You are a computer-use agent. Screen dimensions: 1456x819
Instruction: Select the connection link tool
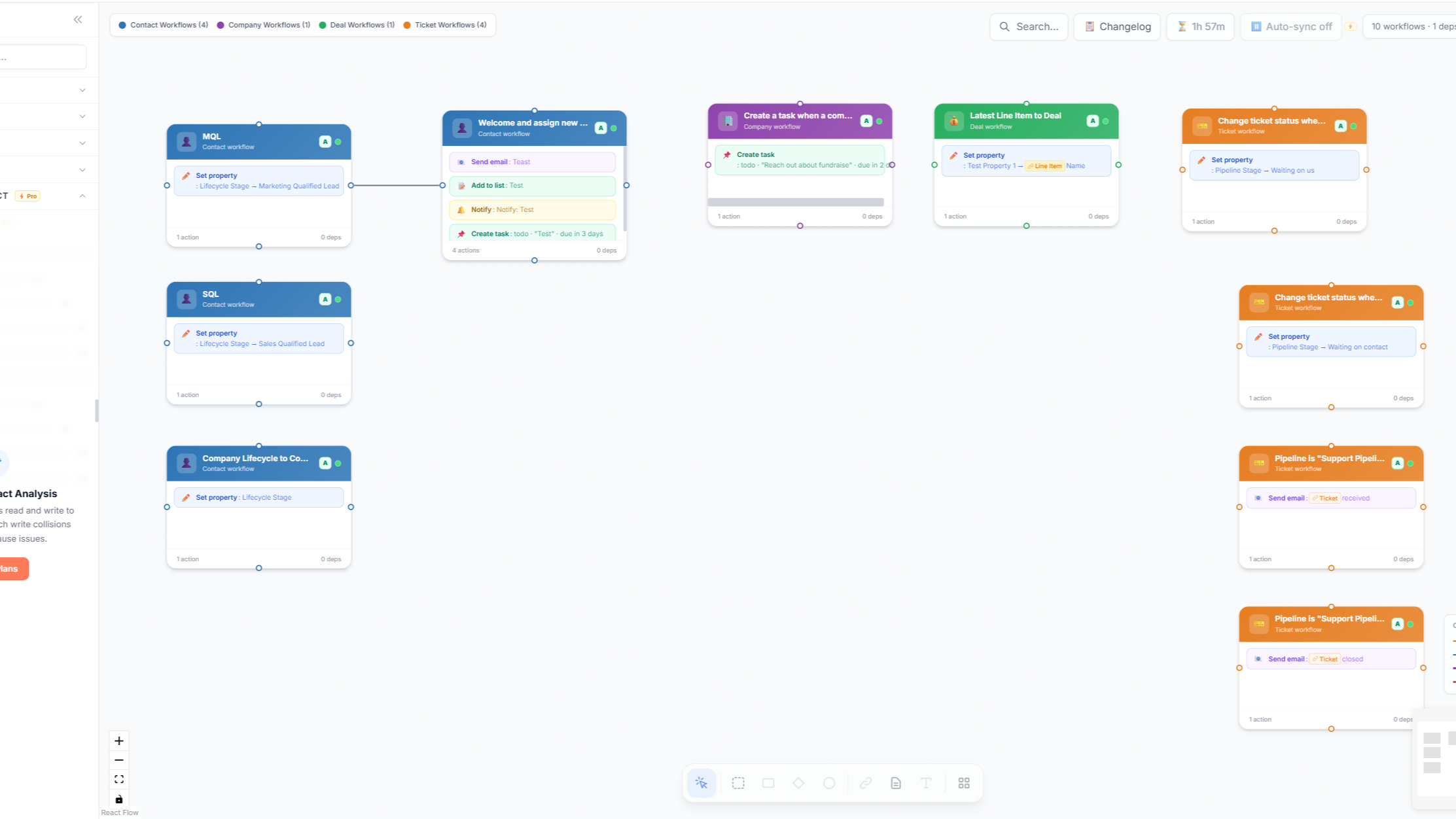tap(866, 782)
